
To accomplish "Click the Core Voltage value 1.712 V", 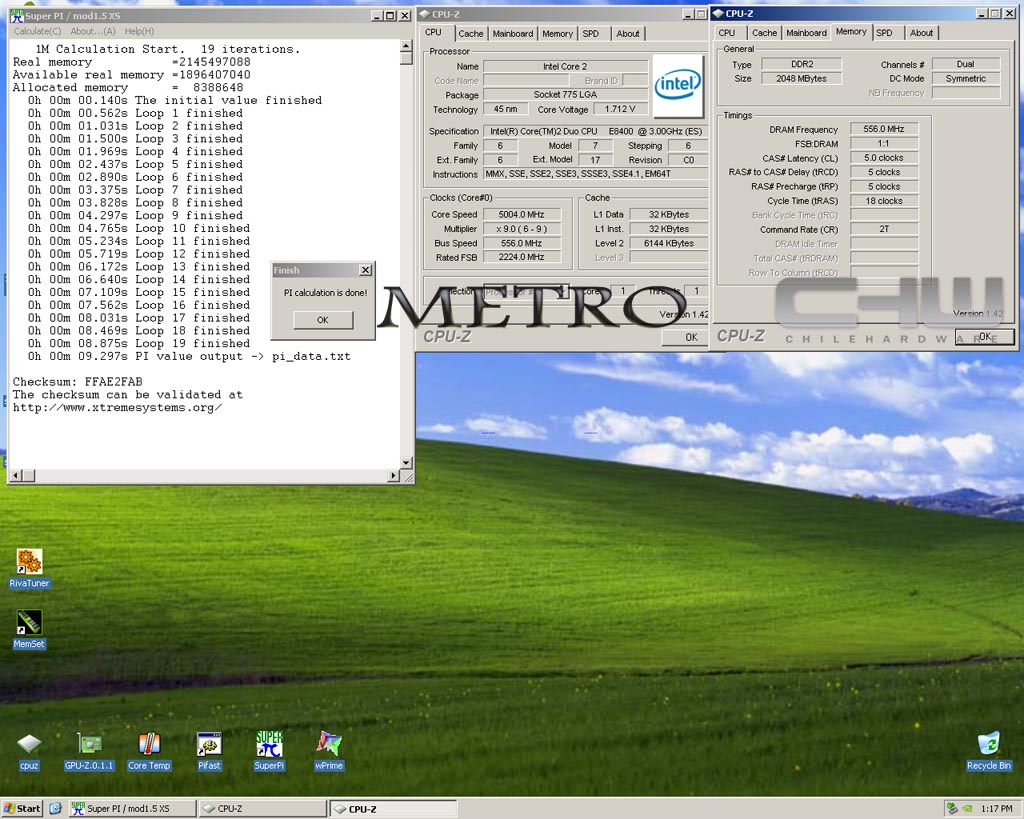I will pos(620,109).
